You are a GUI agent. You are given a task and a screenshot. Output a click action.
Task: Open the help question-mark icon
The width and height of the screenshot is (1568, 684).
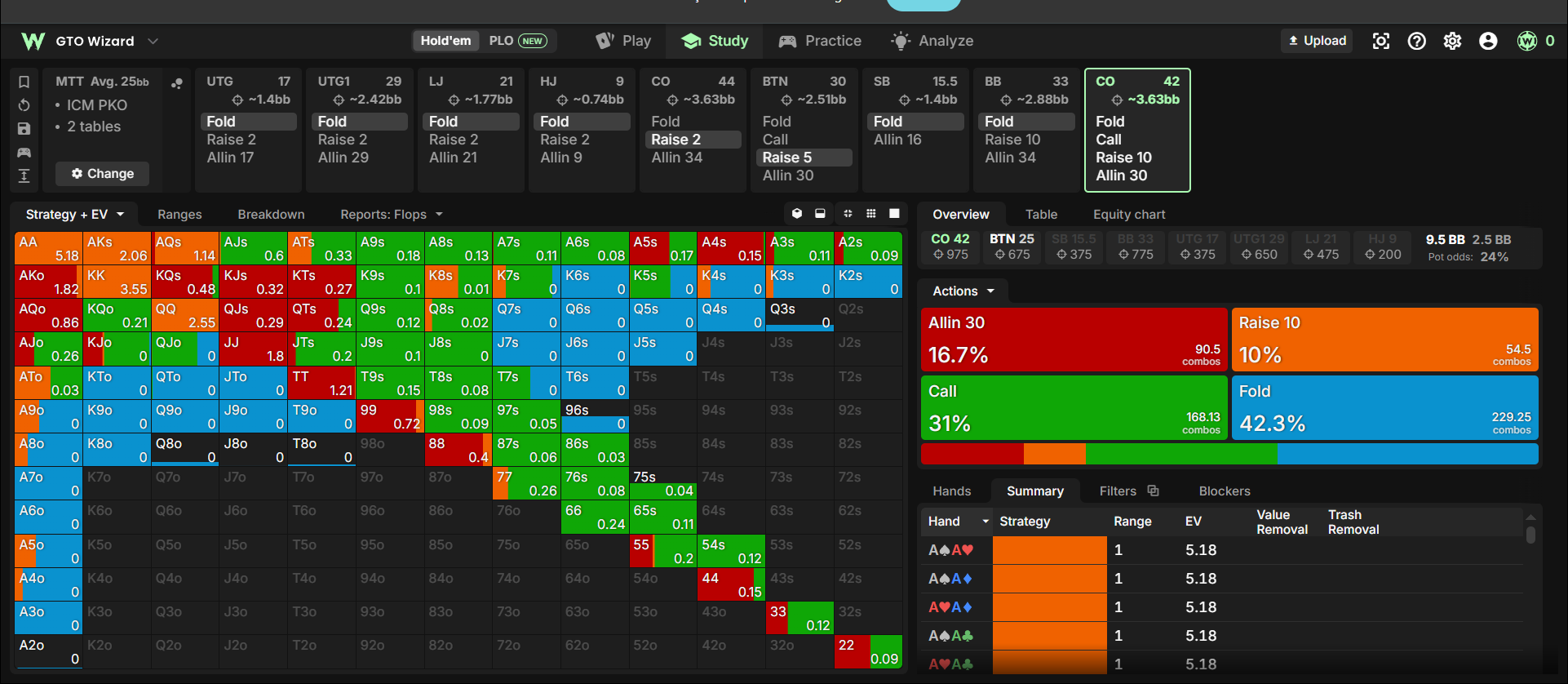click(x=1417, y=41)
